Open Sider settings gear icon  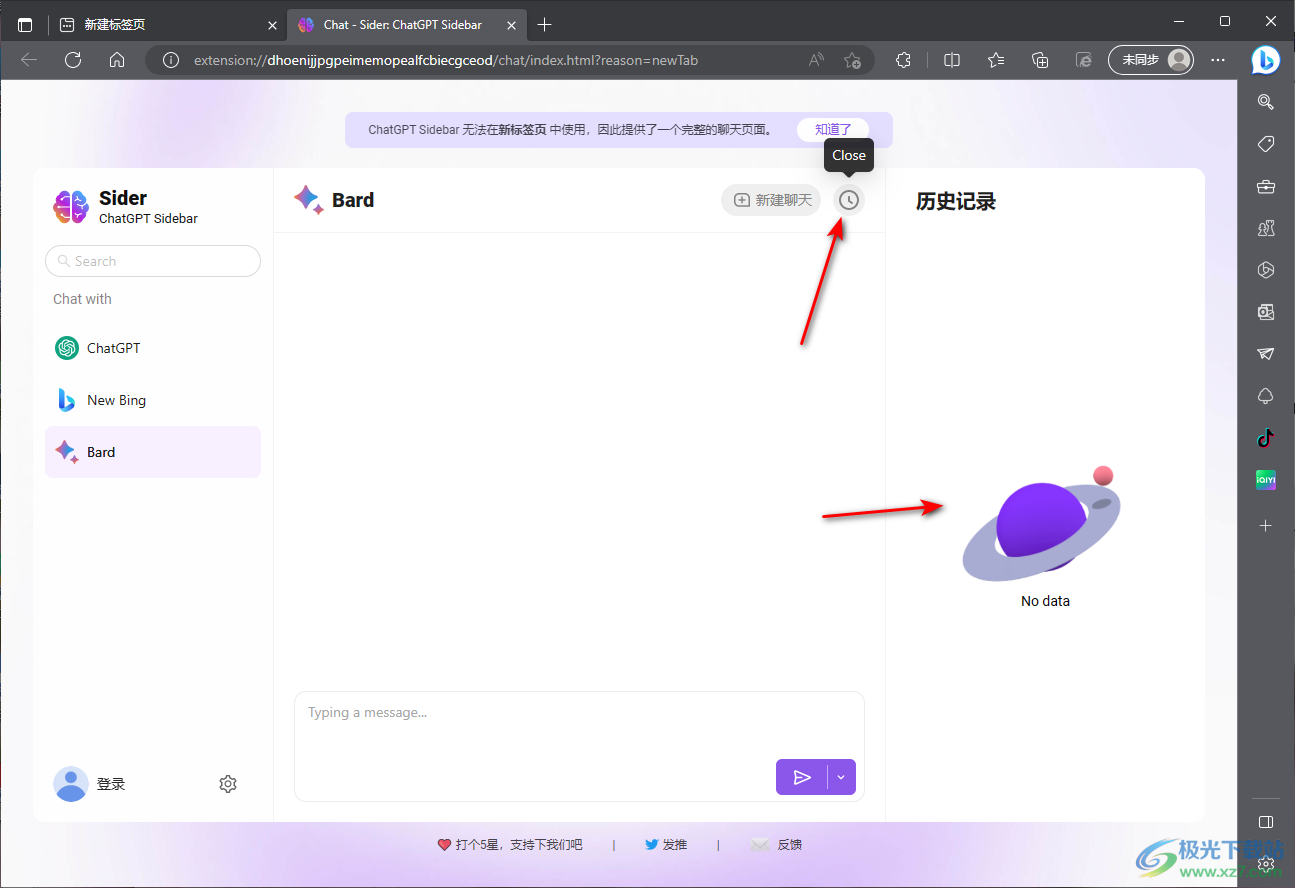[228, 784]
